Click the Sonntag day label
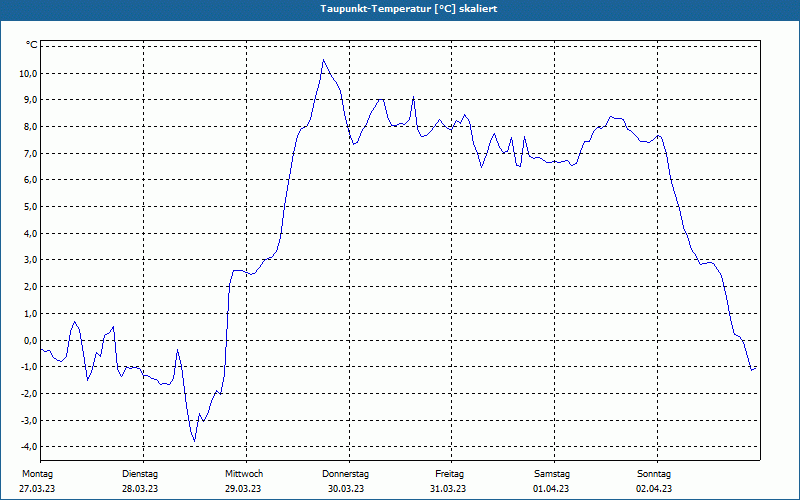Viewport: 800px width, 500px height. (654, 474)
